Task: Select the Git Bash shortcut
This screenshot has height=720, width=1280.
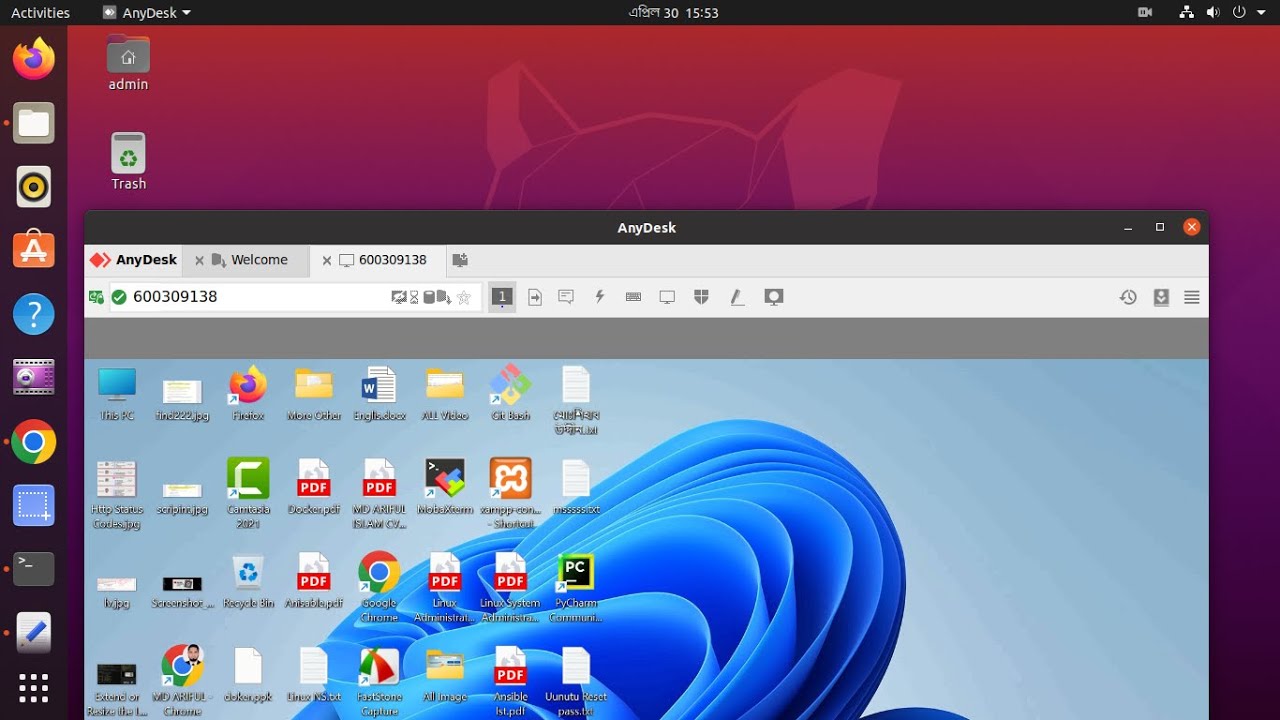Action: coord(510,393)
